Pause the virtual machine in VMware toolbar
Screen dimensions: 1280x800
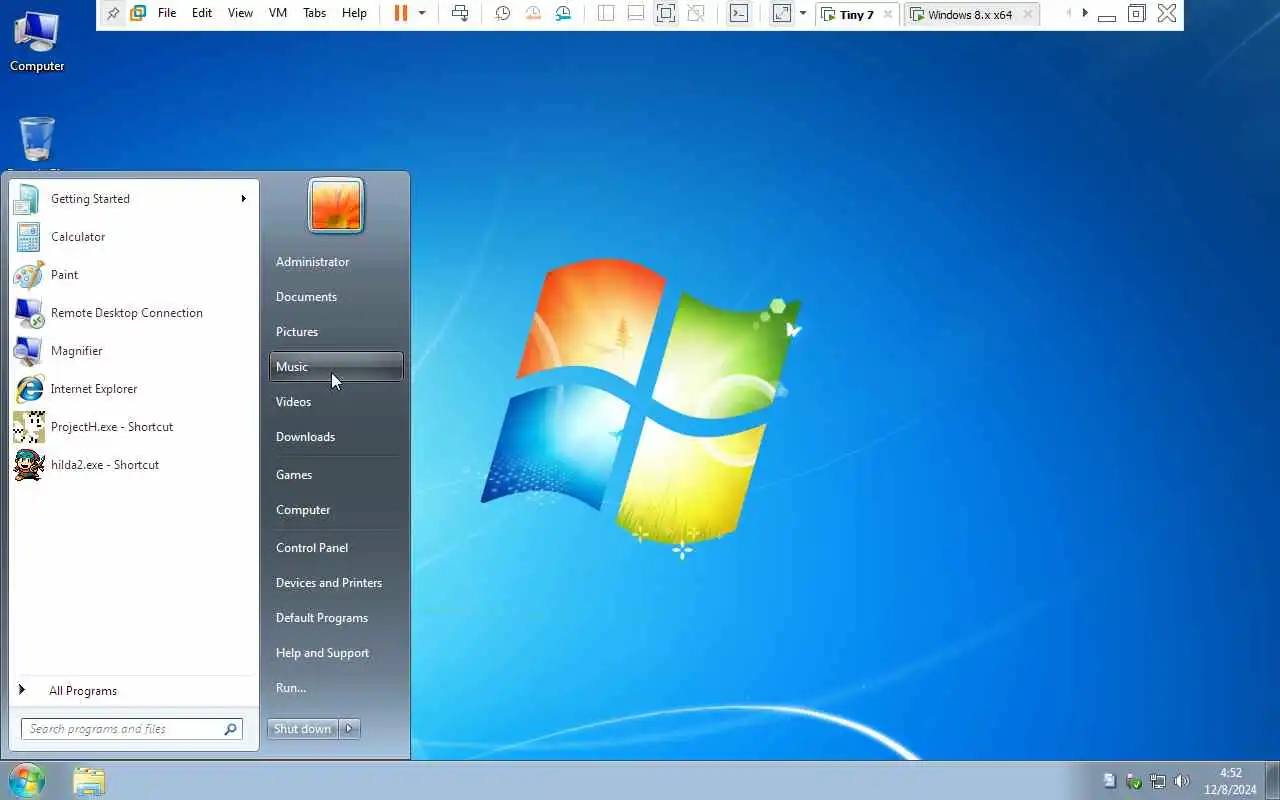pyautogui.click(x=401, y=13)
